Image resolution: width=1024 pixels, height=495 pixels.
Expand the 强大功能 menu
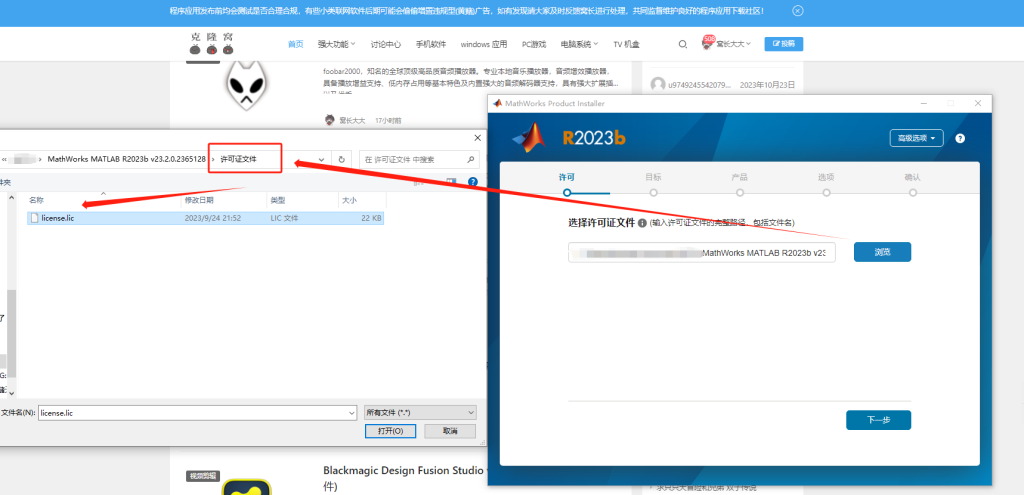point(336,44)
